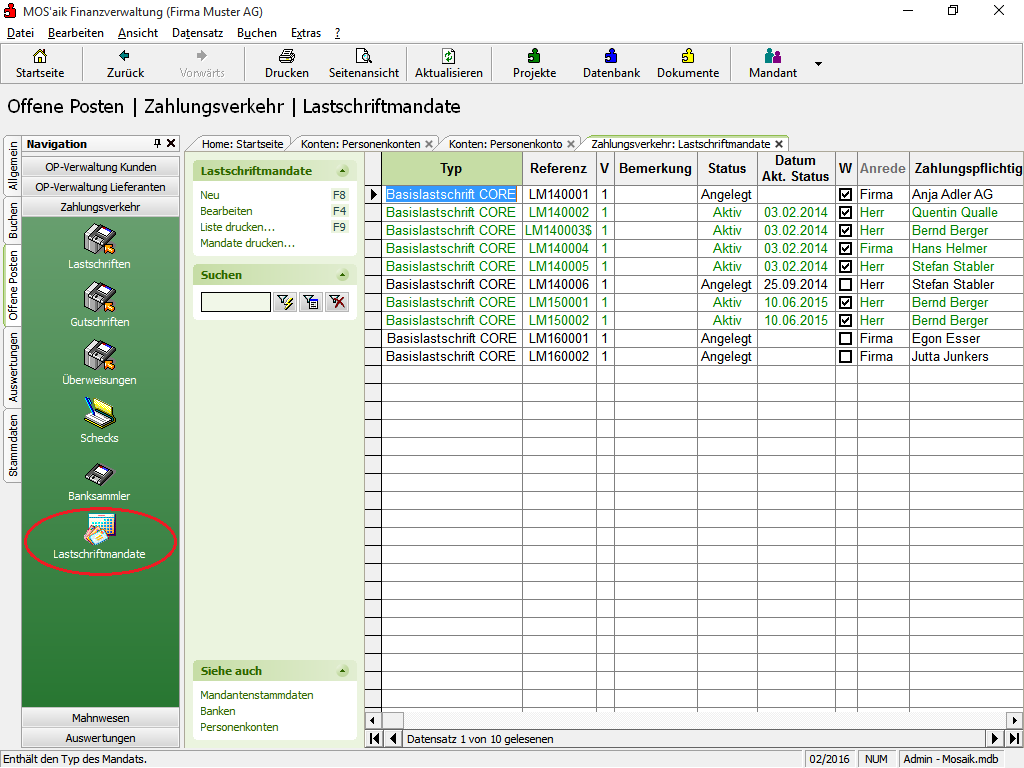Expand the Mahnwesen navigation group
Viewport: 1024px width, 768px height.
[x=101, y=718]
